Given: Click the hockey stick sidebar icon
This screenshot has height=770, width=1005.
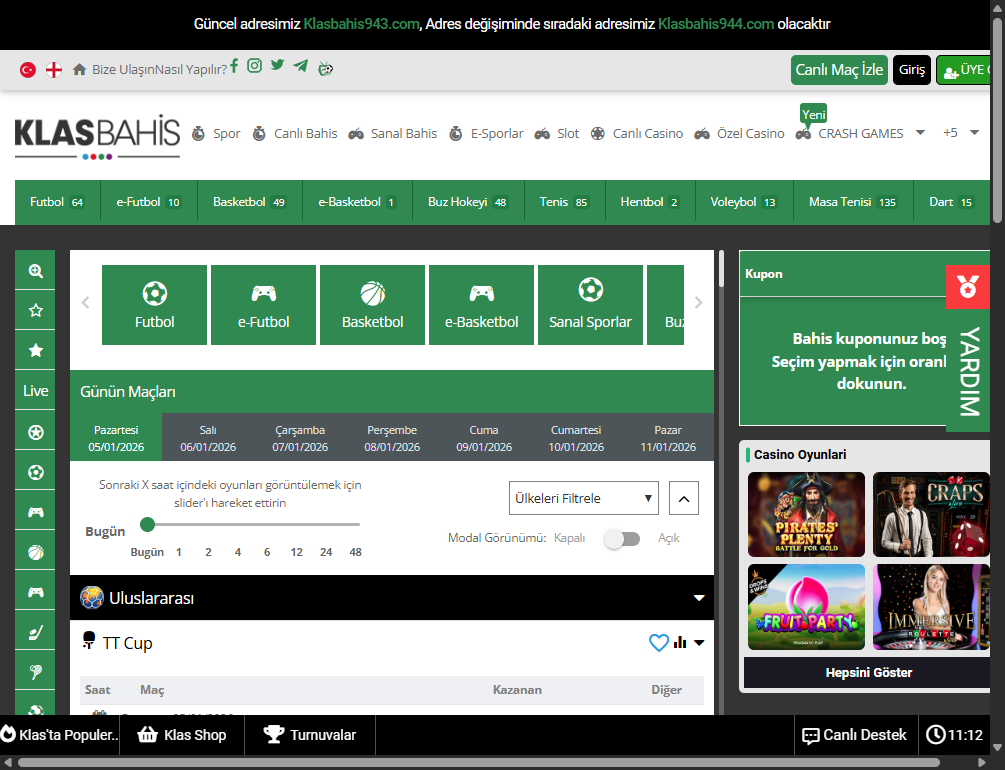Looking at the screenshot, I should coord(36,633).
